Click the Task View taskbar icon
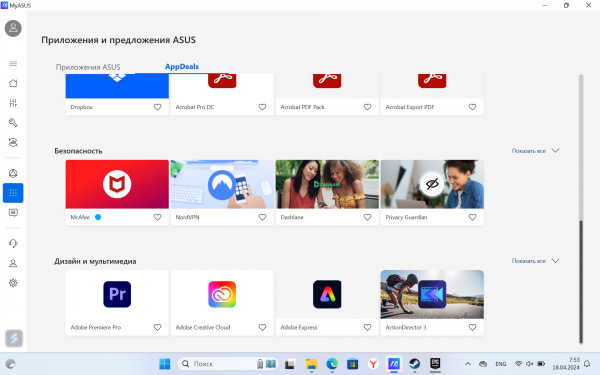Viewport: 600px width, 375px height. point(290,364)
